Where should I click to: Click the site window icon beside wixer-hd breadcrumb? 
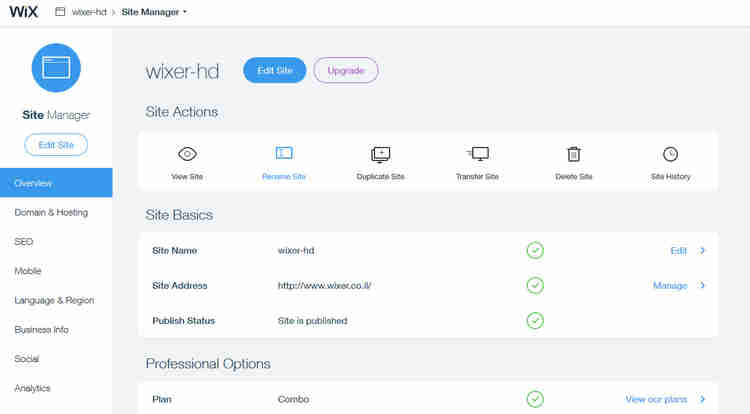[x=60, y=11]
